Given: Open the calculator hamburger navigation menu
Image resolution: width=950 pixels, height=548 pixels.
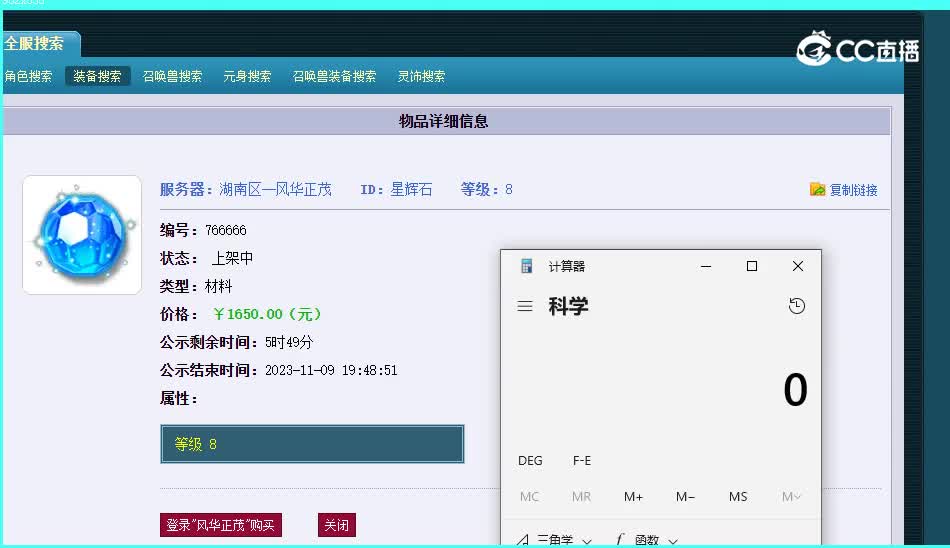Looking at the screenshot, I should click(525, 307).
